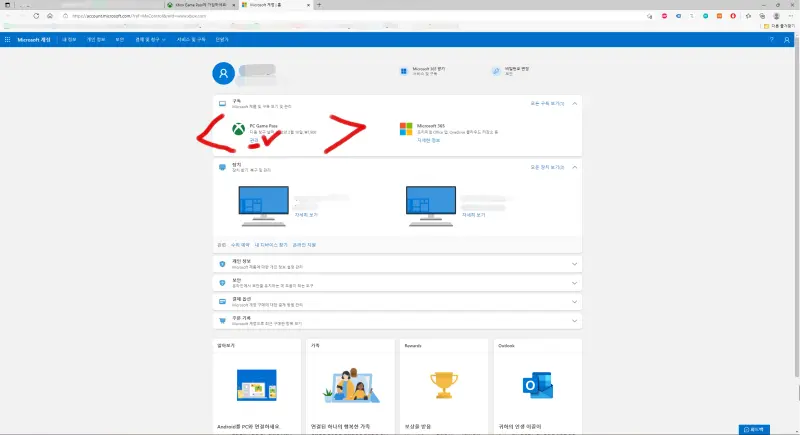
Task: Open the 내 정보 menu item
Action: pos(69,39)
